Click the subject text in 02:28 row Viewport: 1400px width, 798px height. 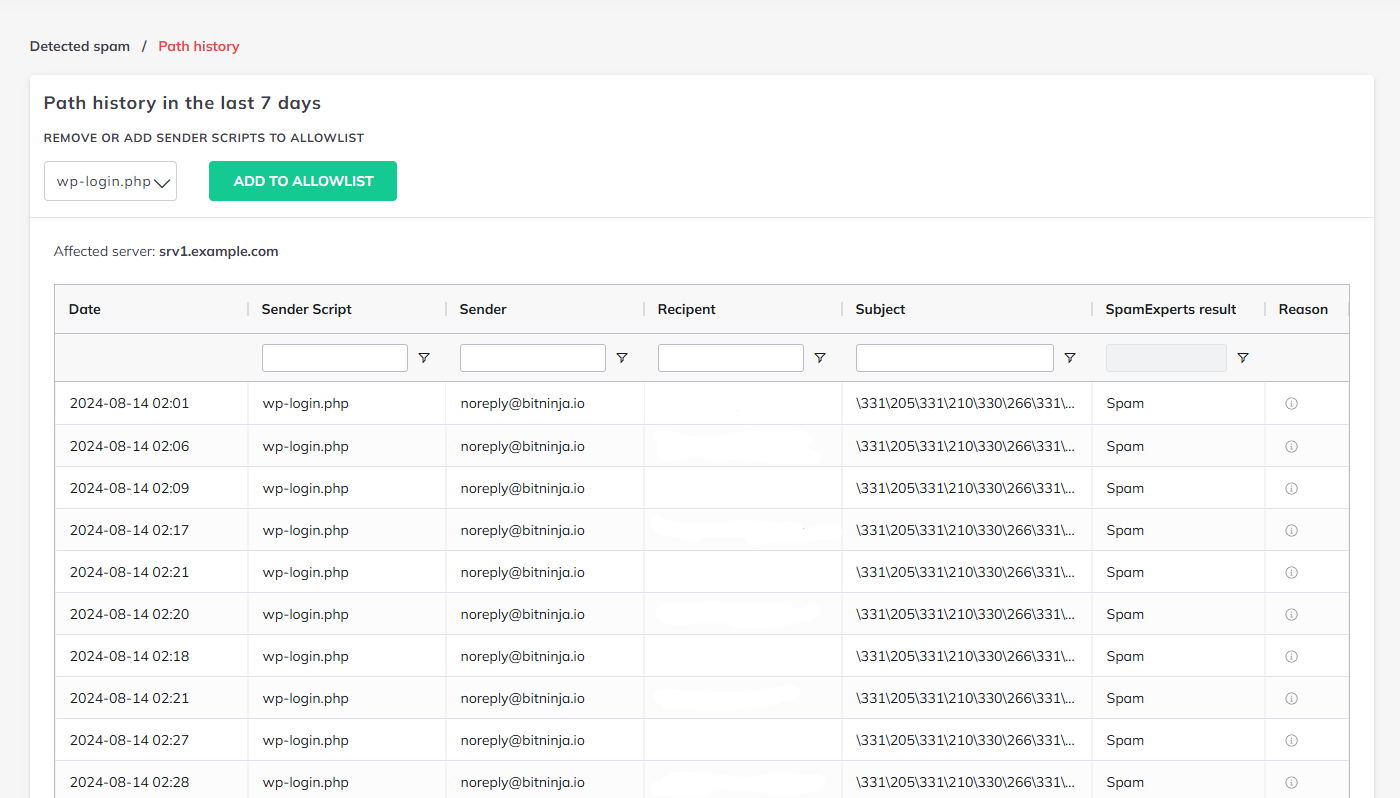[966, 782]
